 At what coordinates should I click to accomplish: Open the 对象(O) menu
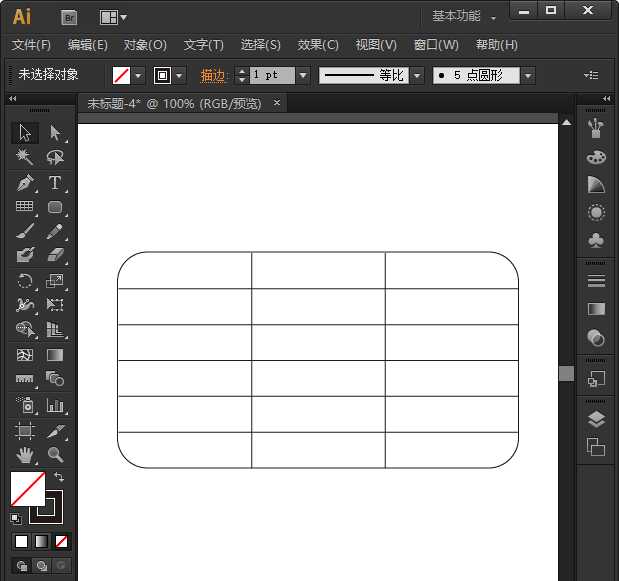coord(145,45)
